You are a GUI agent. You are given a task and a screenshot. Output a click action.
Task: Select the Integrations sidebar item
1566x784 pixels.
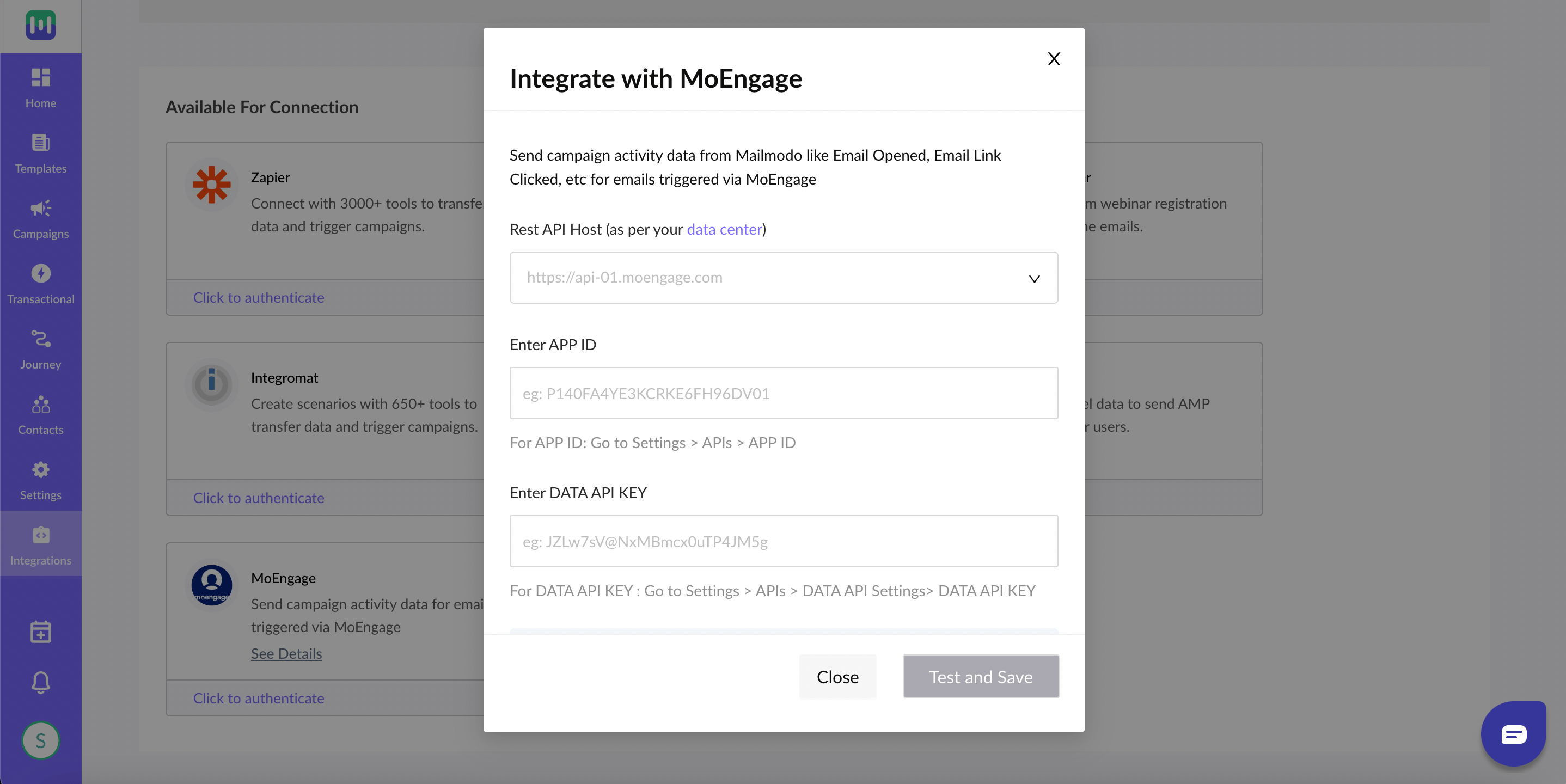[41, 544]
